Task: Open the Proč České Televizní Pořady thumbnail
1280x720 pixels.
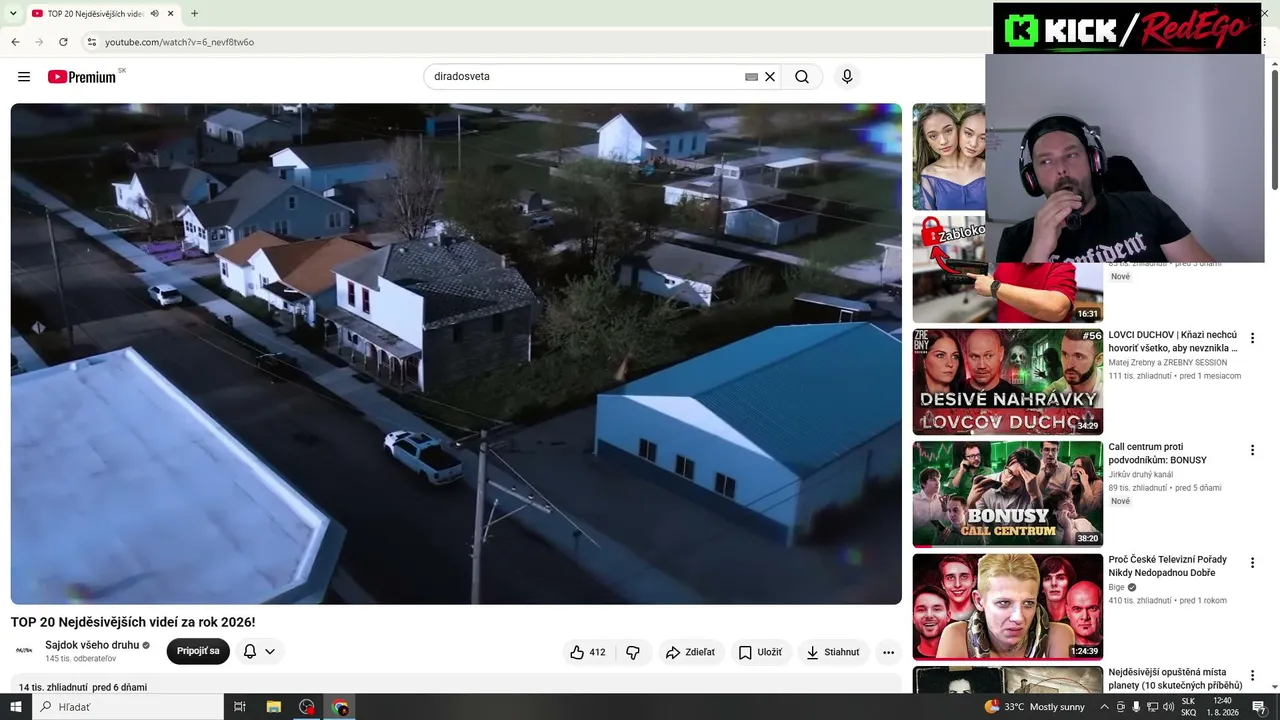Action: coord(1007,607)
